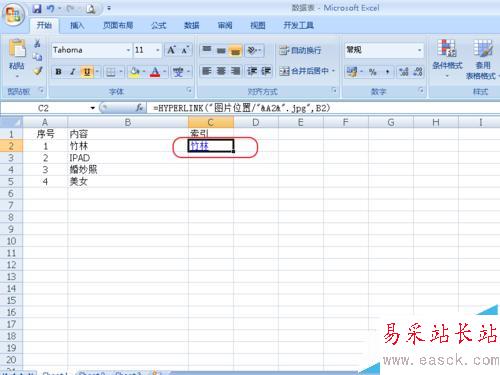The image size is (500, 375).
Task: Open the 开发工具 ribbon tab
Action: pos(298,25)
